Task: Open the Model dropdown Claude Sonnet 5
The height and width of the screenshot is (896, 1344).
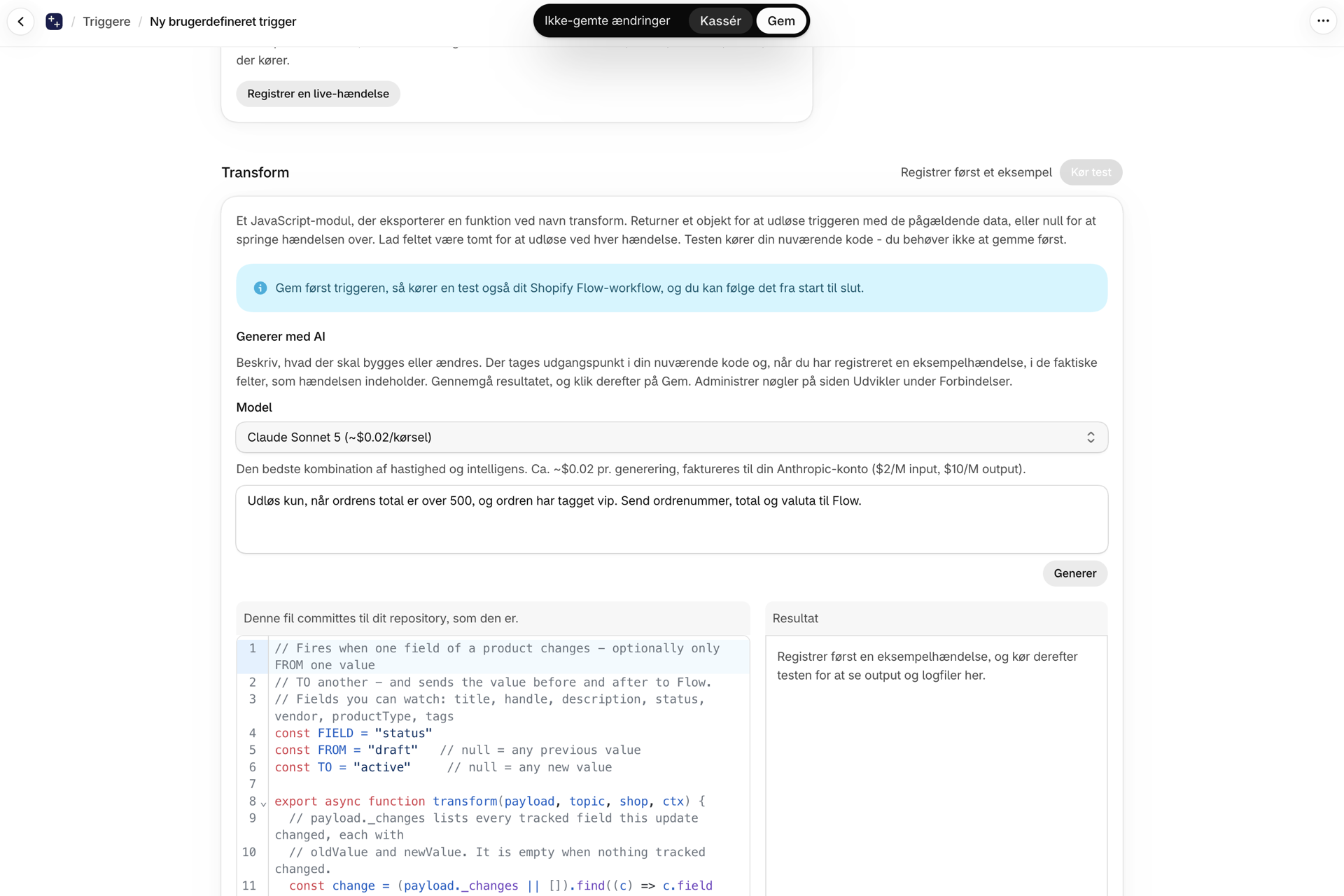Action: 671,437
